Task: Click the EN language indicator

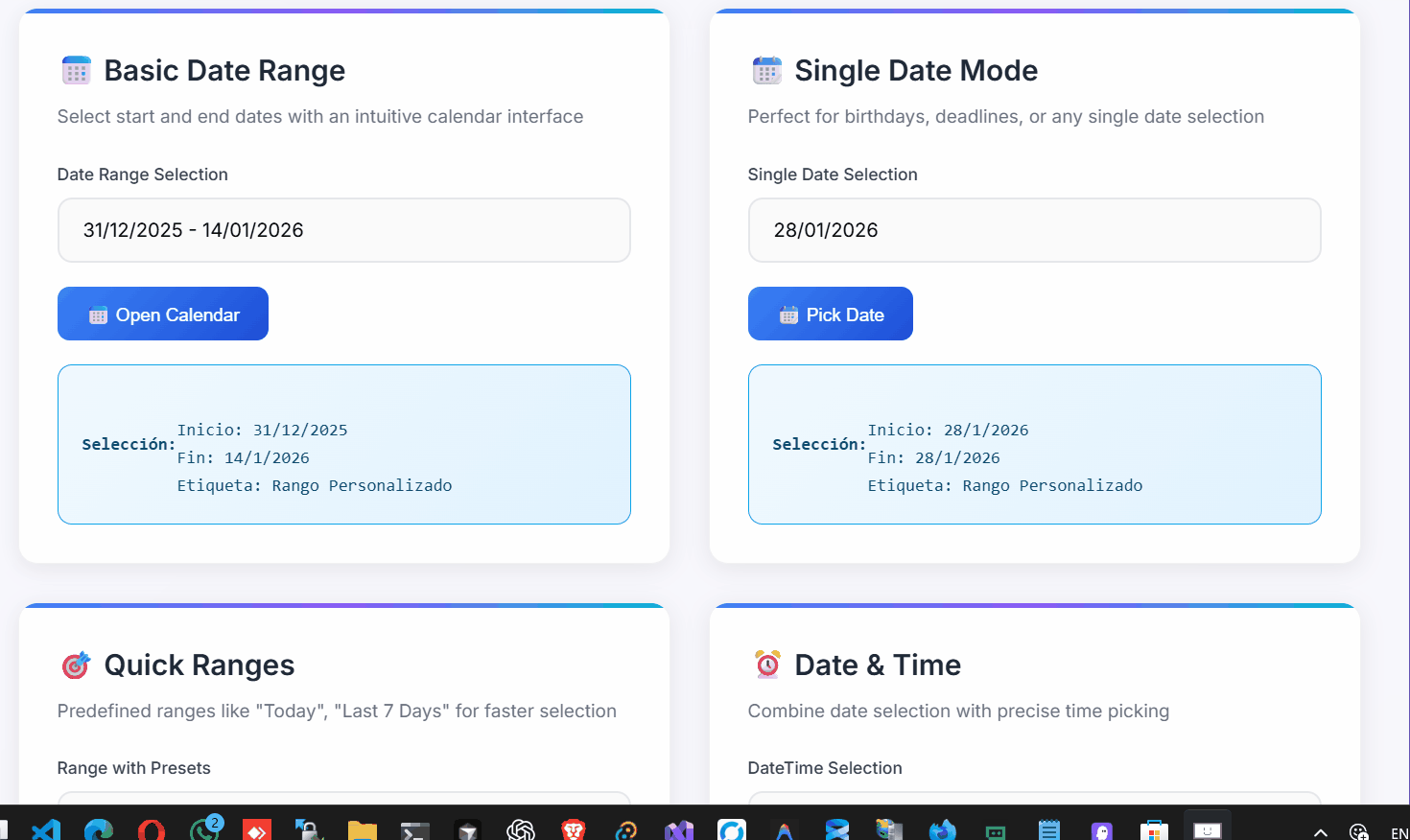Action: point(1398,833)
